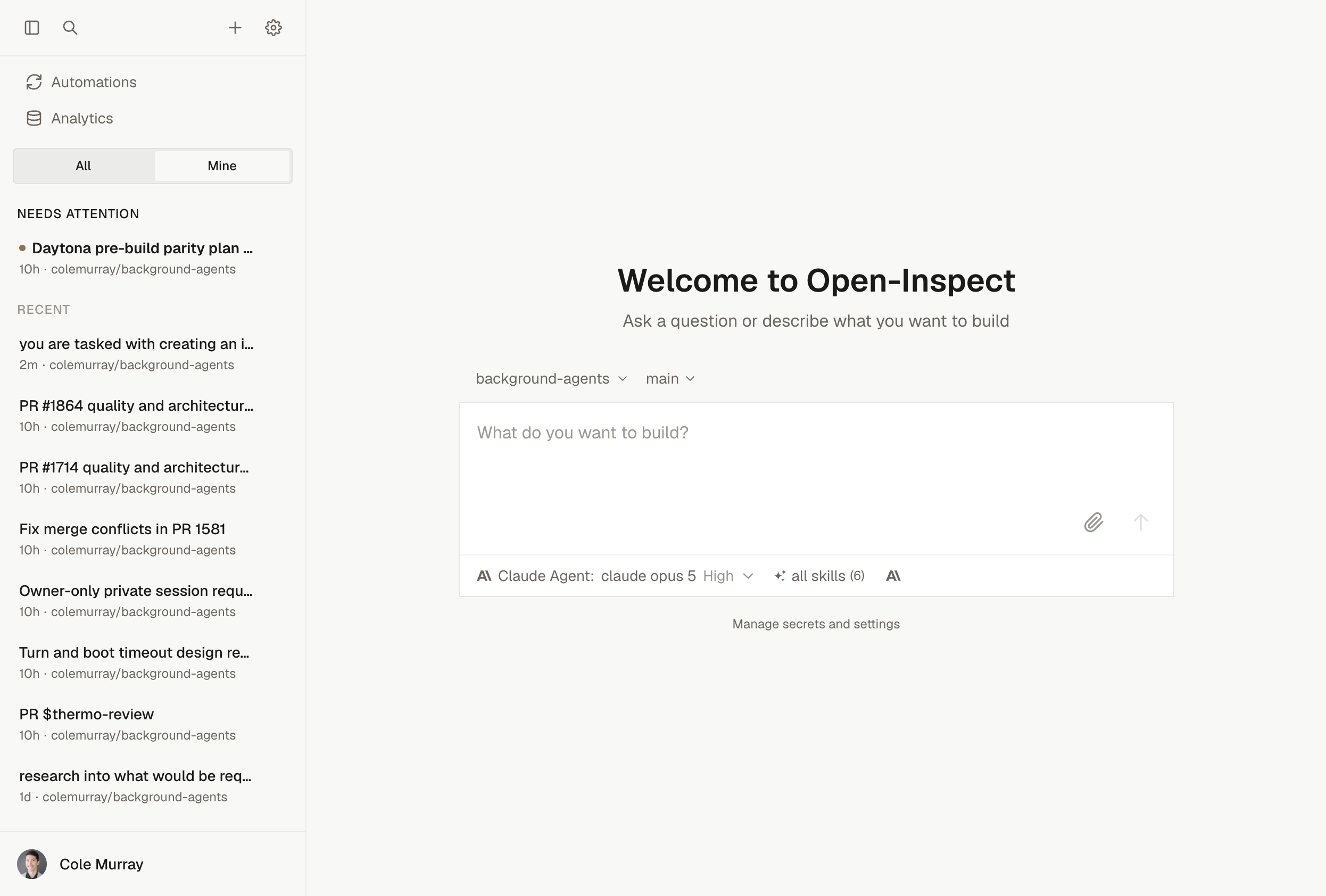Screen dimensions: 1326x896
Task: Click 'Ask a question or describe' subtitle
Action: coord(816,321)
